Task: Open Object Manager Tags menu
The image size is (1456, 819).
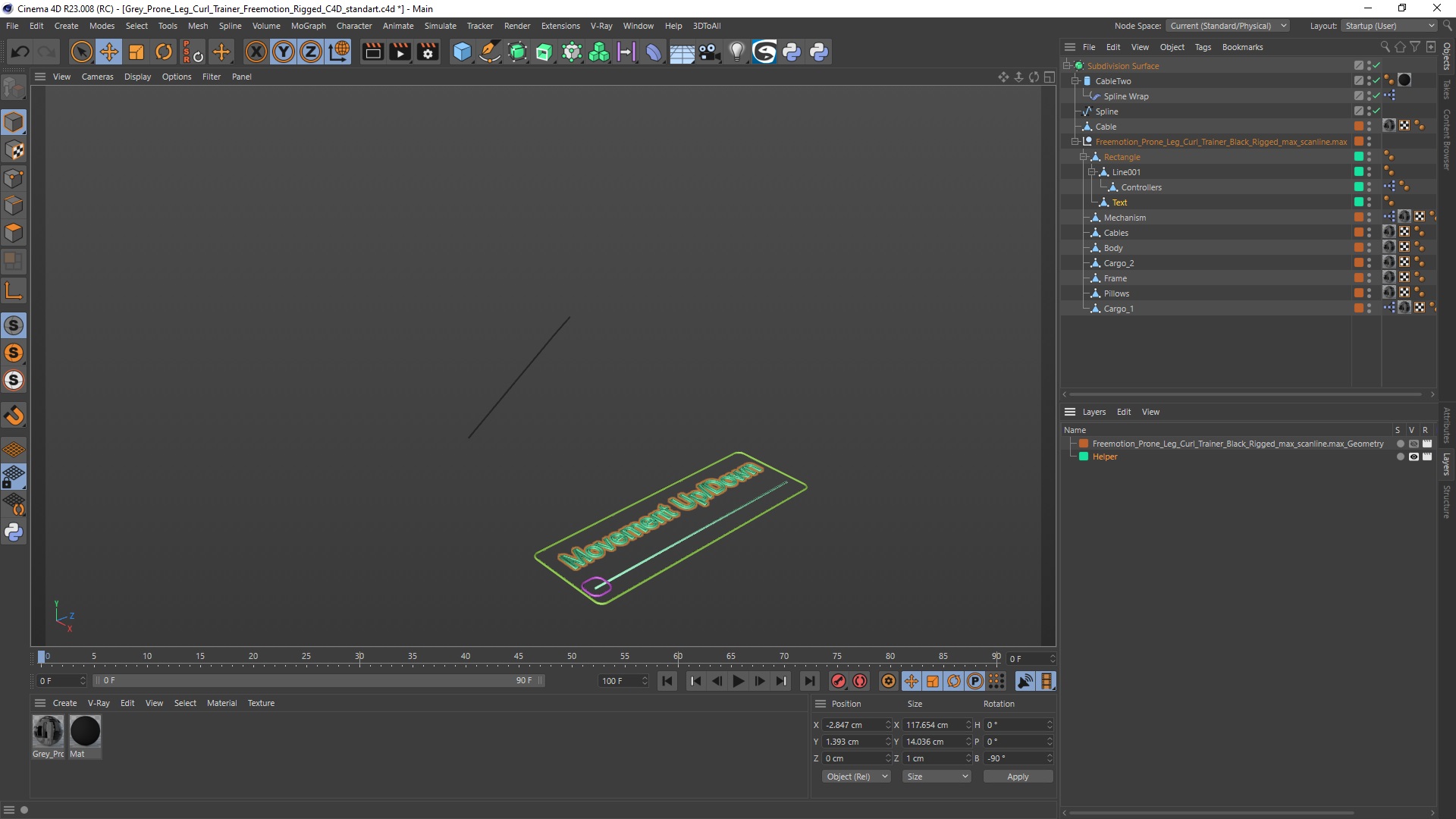Action: pos(1203,47)
